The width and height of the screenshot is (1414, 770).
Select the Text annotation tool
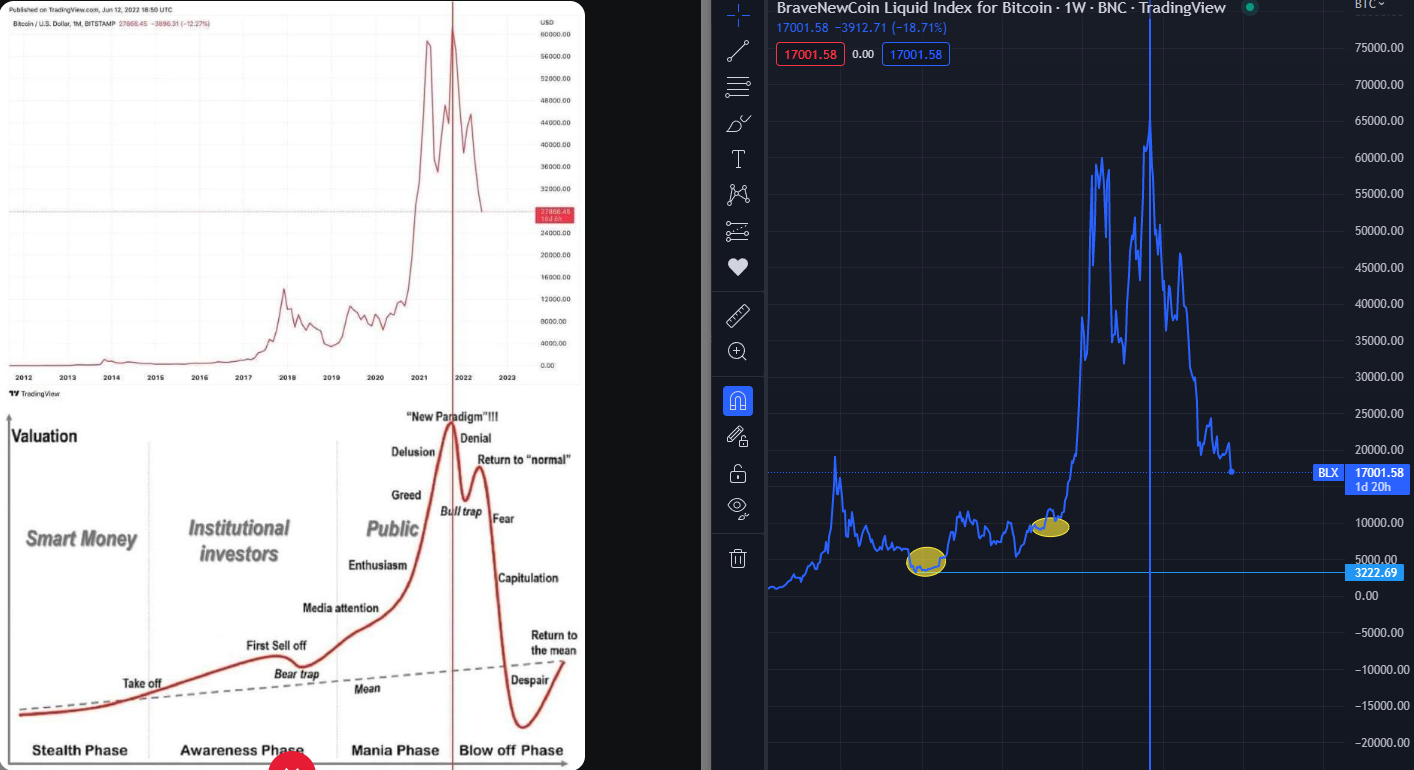[x=738, y=159]
